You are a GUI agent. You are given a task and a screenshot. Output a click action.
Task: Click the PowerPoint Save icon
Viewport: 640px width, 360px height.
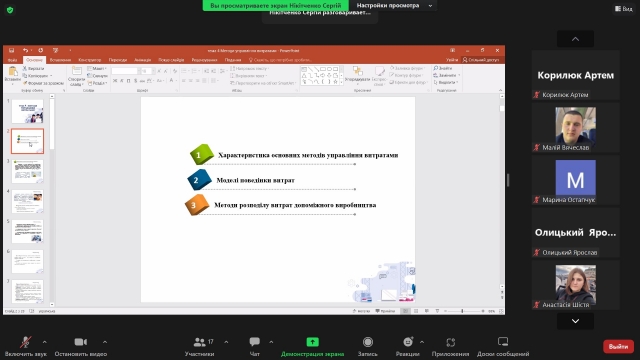pos(11,51)
